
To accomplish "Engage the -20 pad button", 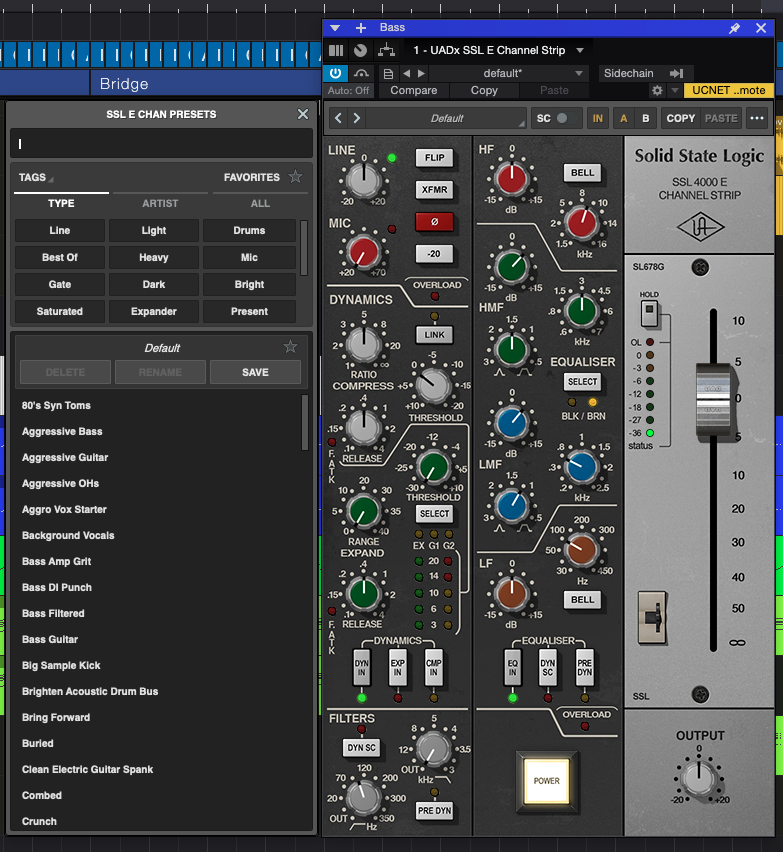I will pos(434,254).
